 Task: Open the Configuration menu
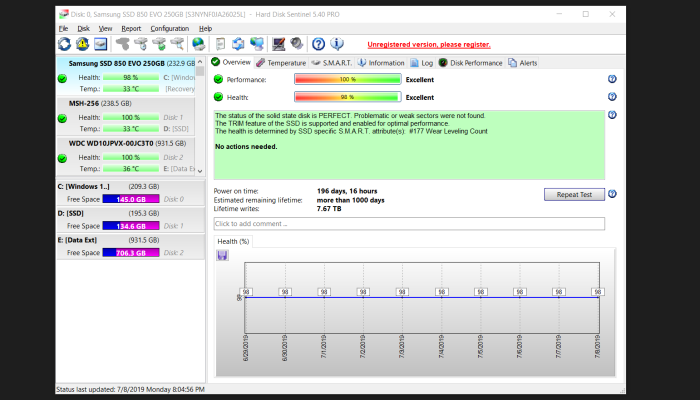pos(170,29)
